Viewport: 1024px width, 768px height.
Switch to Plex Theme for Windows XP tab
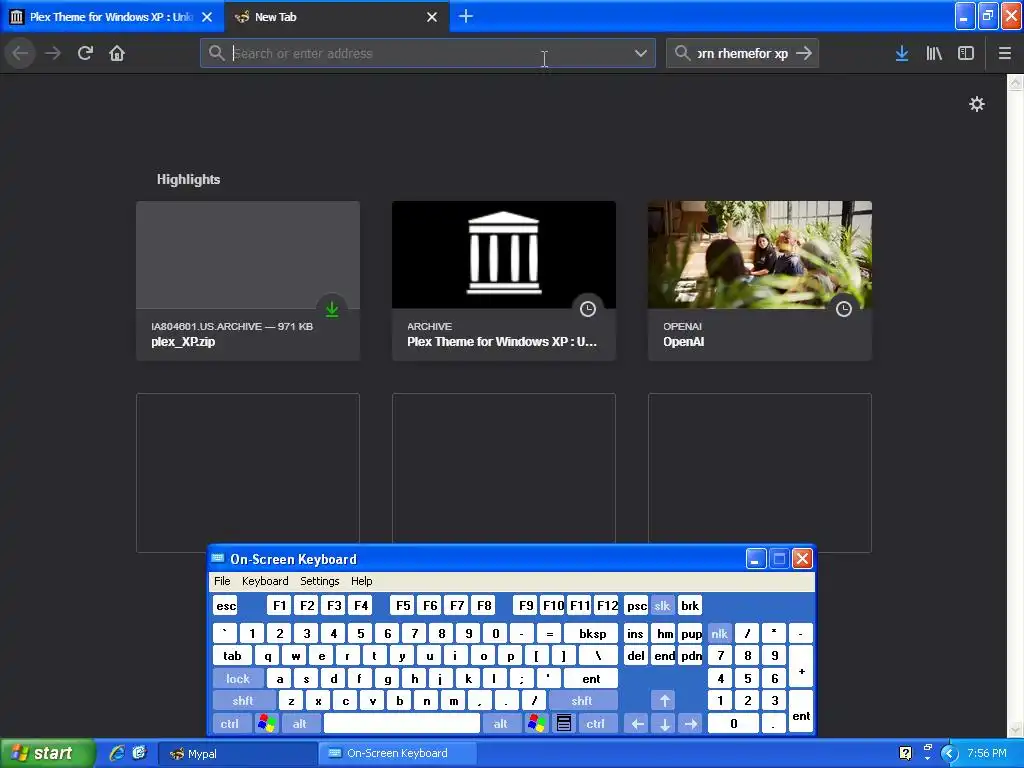112,17
